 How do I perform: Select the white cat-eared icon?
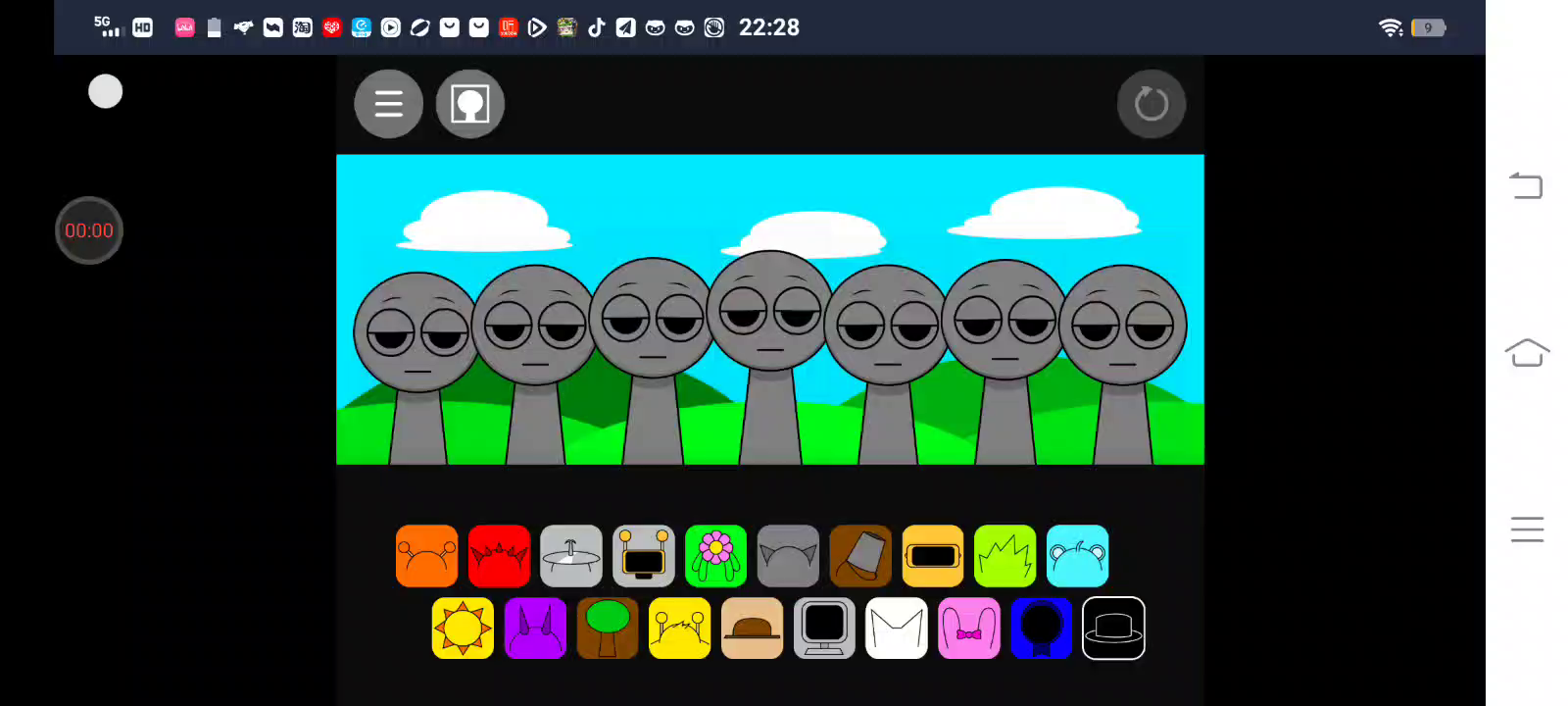[897, 629]
